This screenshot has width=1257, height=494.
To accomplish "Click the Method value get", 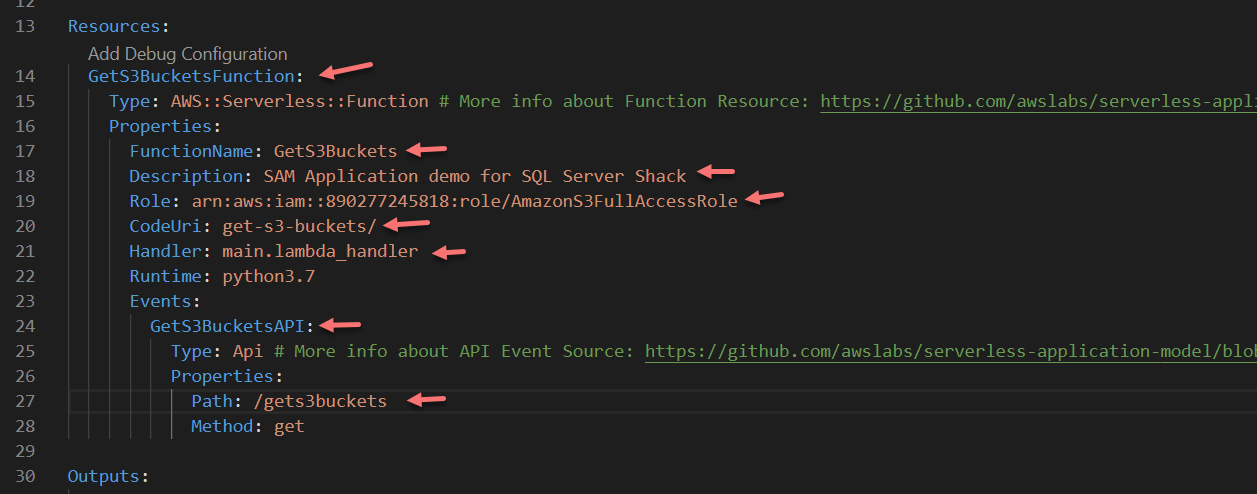I will (289, 426).
